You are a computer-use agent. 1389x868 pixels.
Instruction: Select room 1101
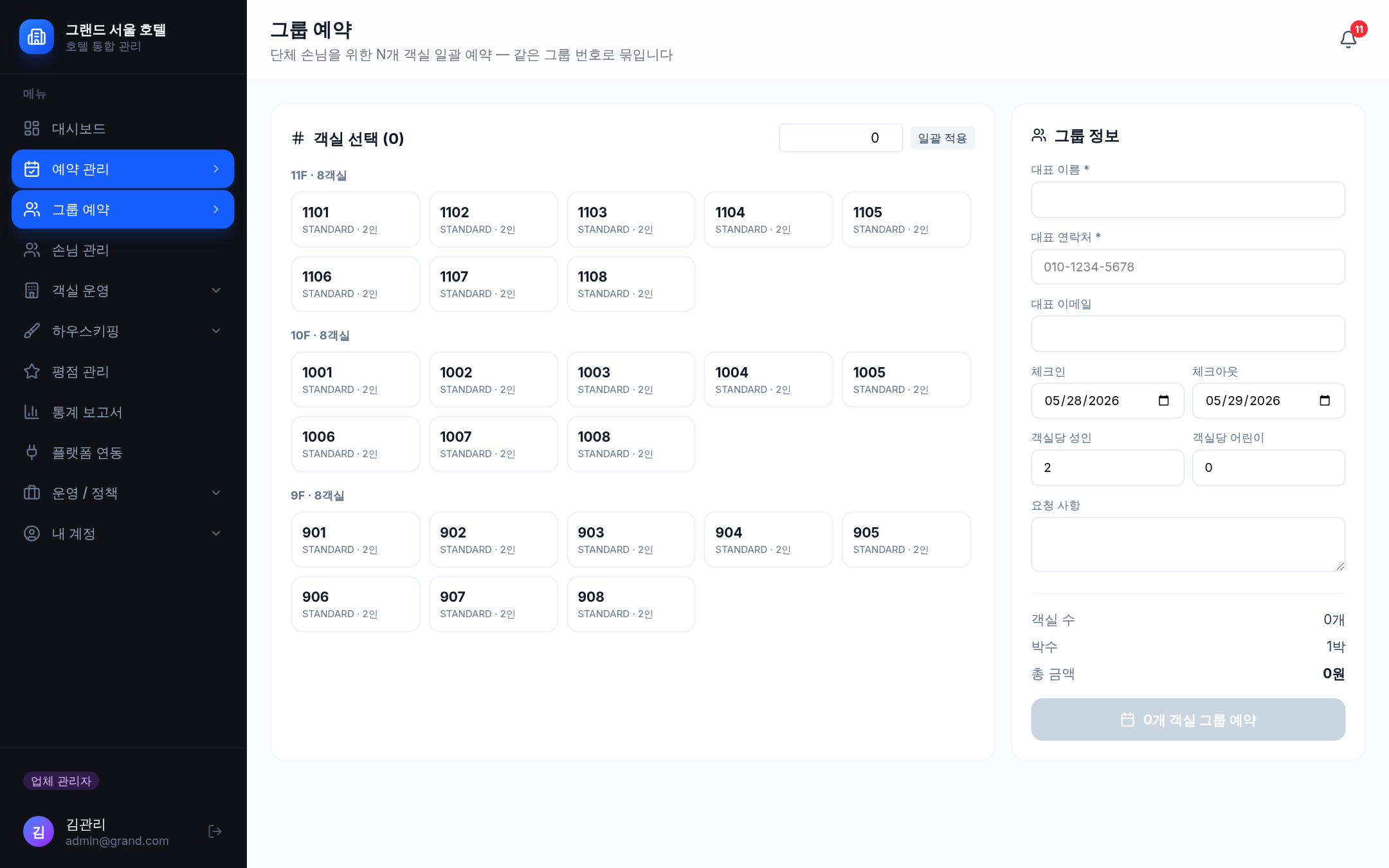click(x=356, y=219)
